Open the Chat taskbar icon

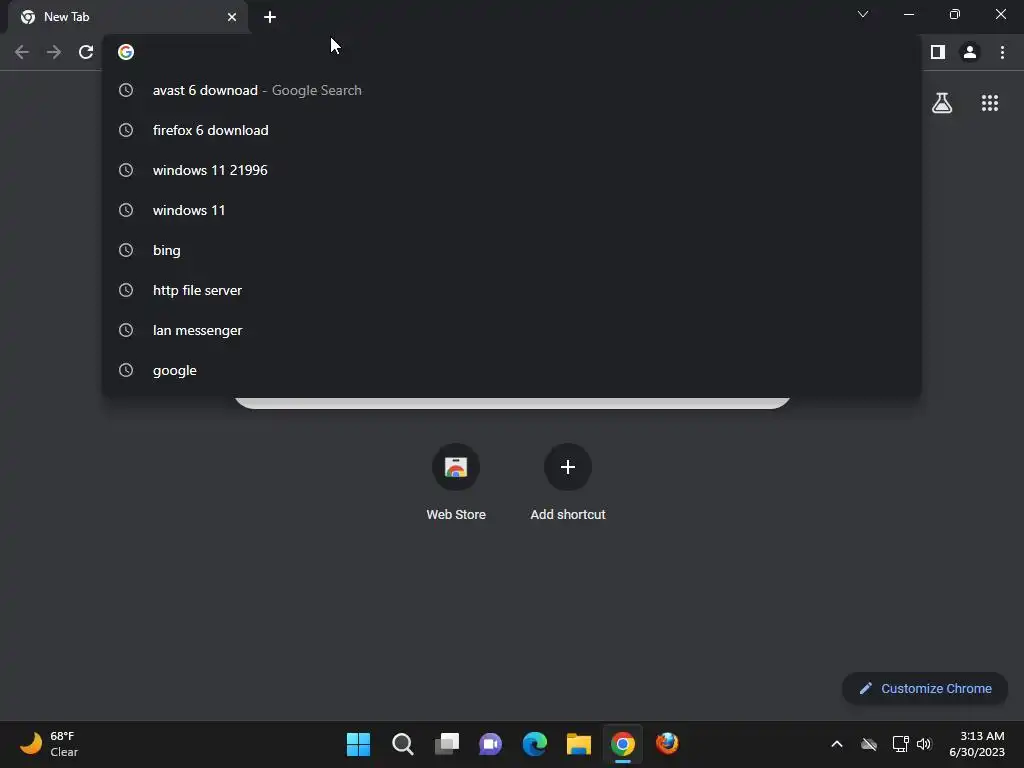pyautogui.click(x=490, y=744)
